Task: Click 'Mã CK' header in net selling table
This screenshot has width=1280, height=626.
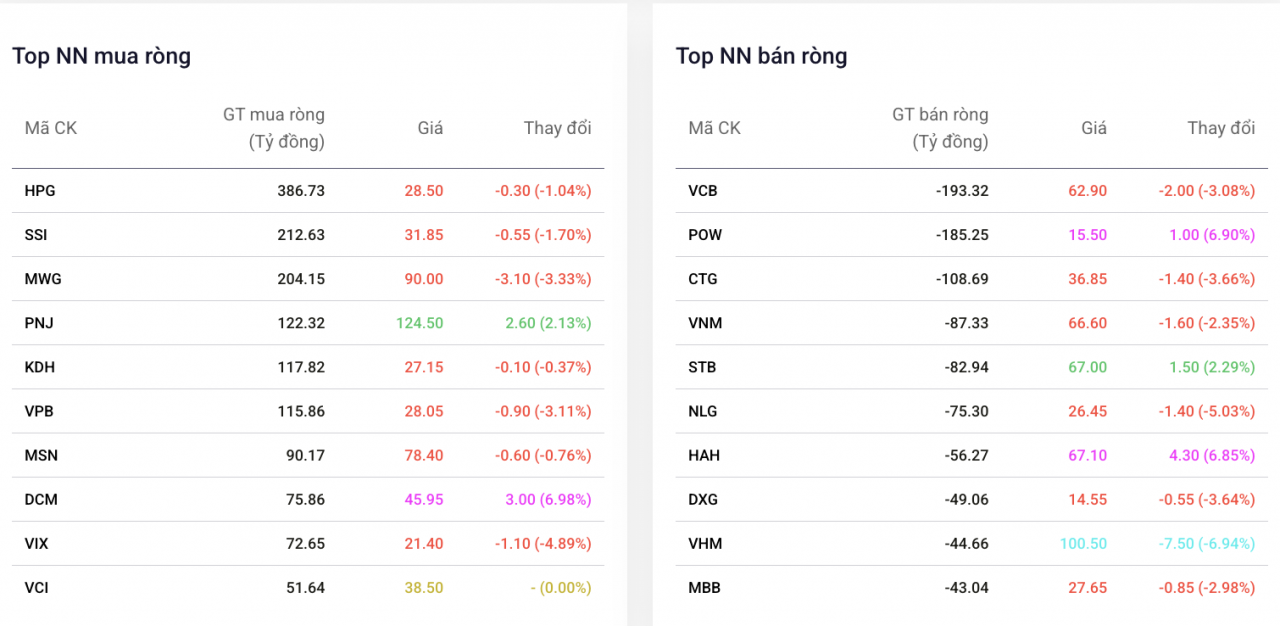Action: pos(714,128)
